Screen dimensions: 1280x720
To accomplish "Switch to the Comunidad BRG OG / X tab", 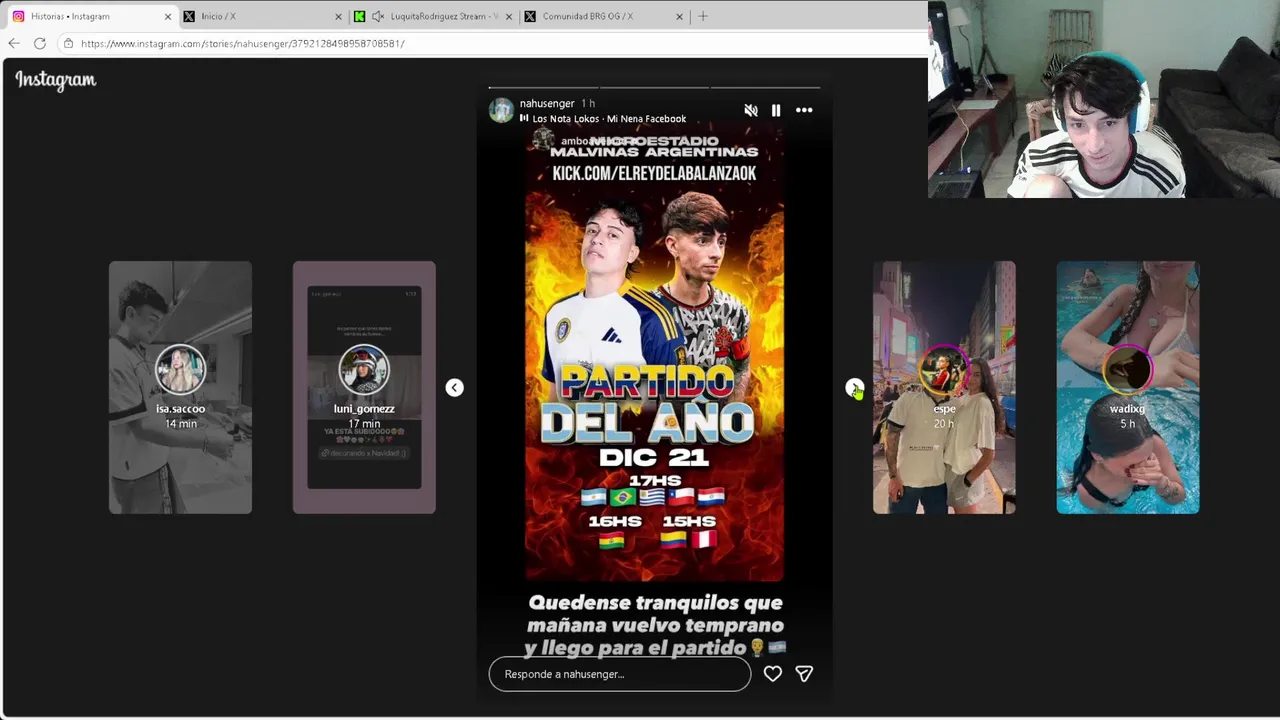I will pos(605,16).
